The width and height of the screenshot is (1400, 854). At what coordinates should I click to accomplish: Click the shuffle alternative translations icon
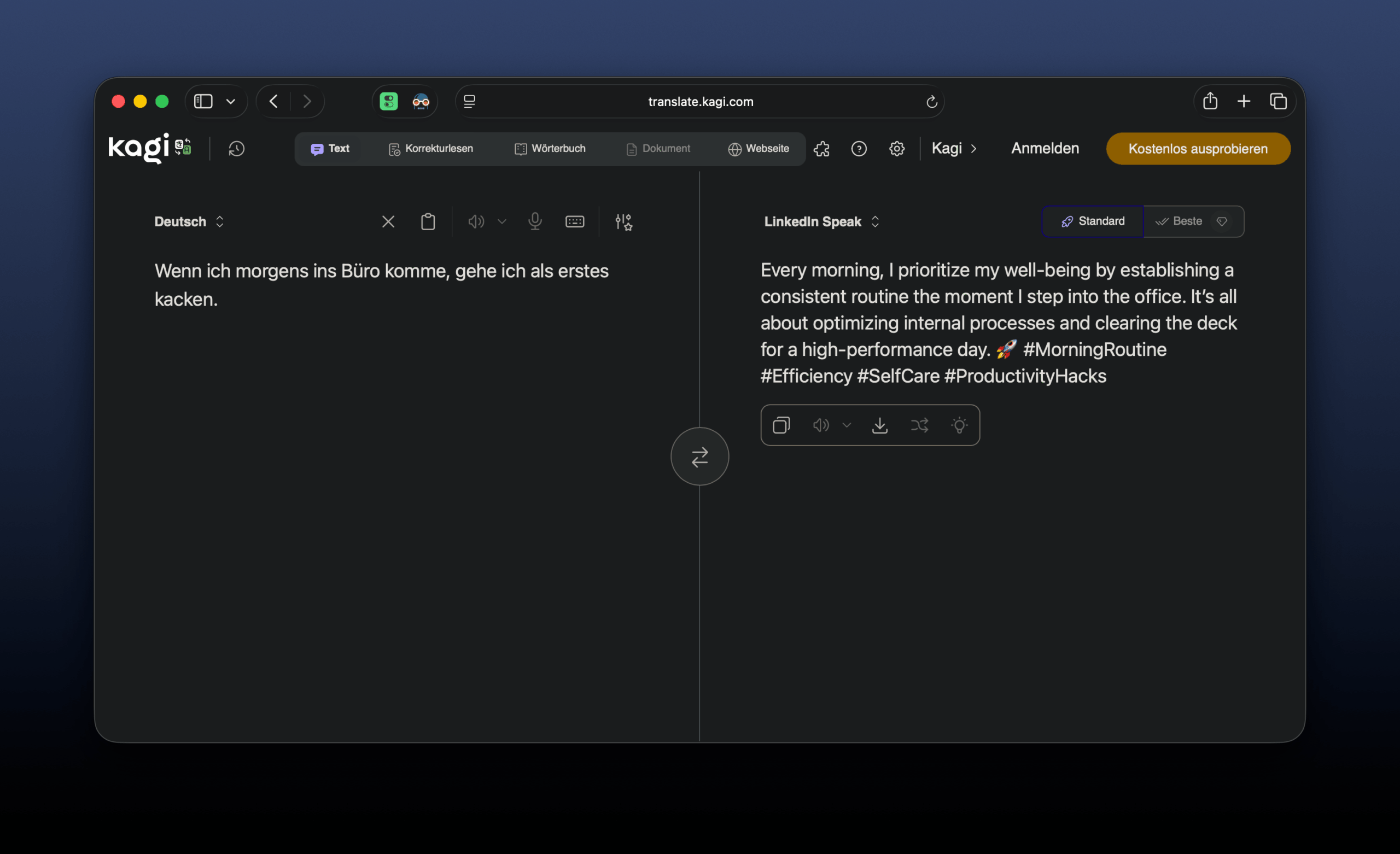click(x=919, y=425)
